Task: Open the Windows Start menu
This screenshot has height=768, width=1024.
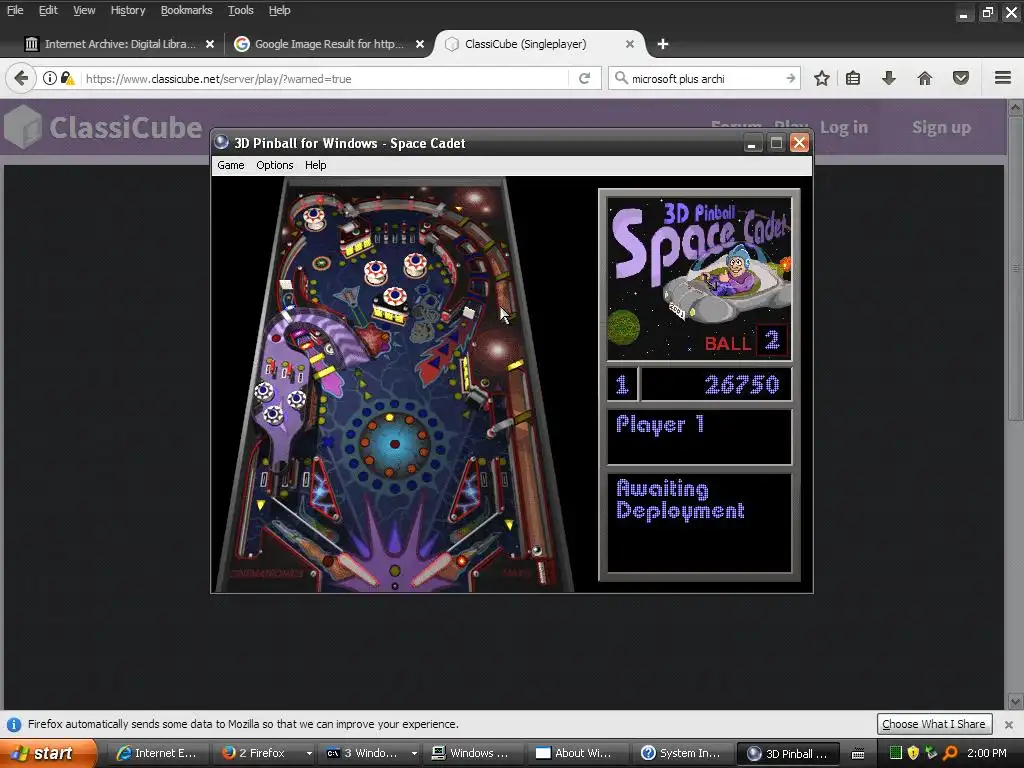Action: (49, 753)
